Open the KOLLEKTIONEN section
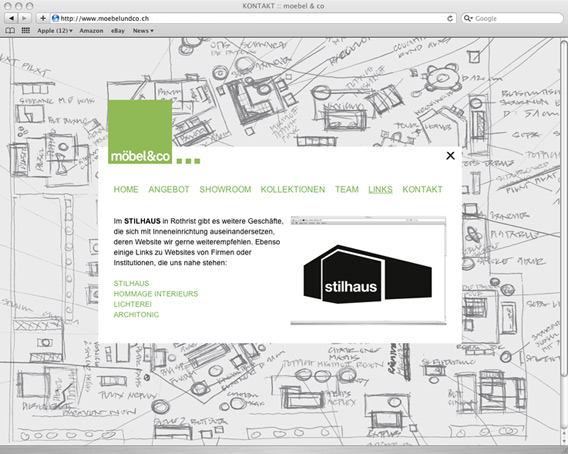568x454 pixels. pyautogui.click(x=293, y=189)
